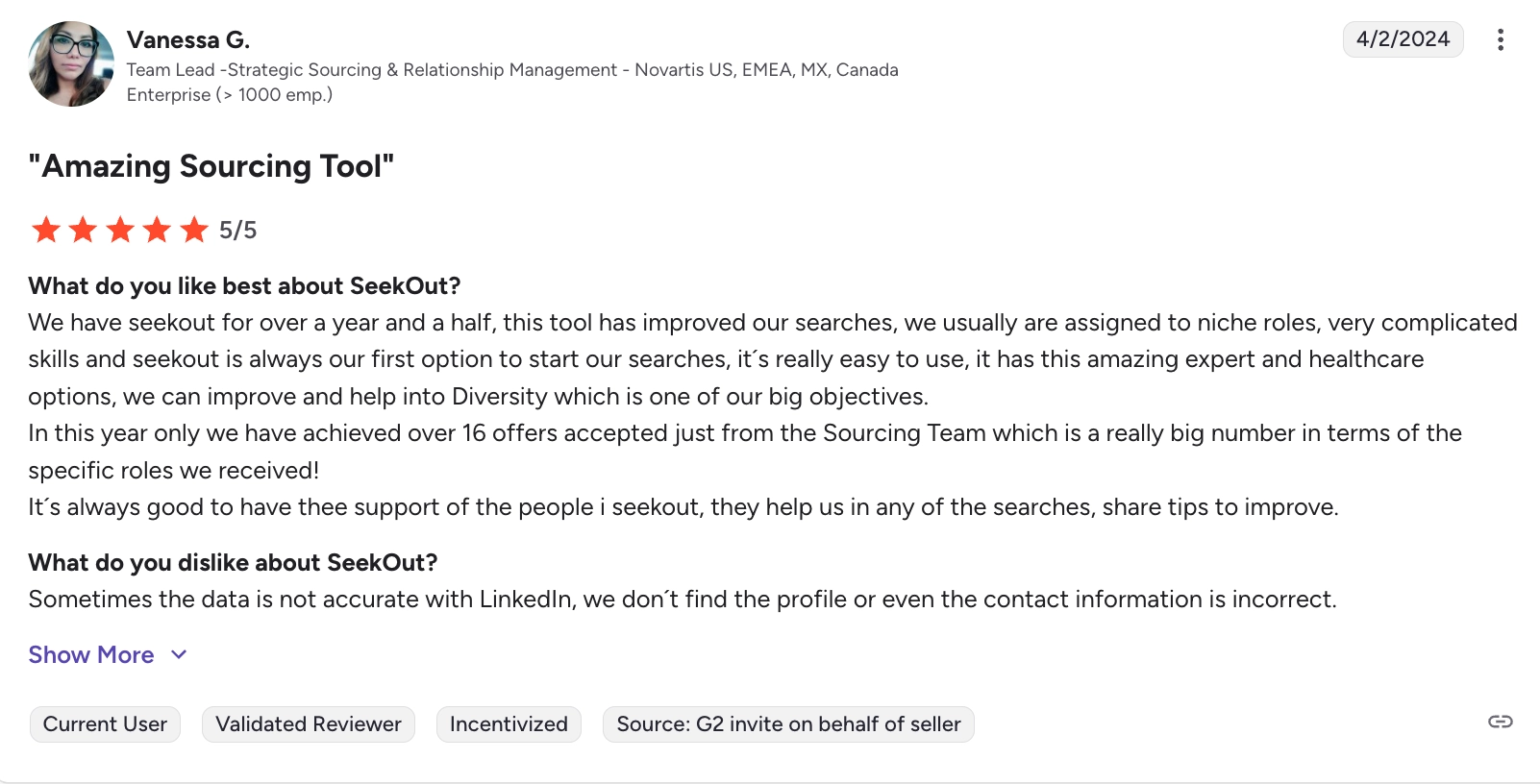Expand review with Show More
Image resolution: width=1540 pixels, height=784 pixels.
click(x=91, y=654)
